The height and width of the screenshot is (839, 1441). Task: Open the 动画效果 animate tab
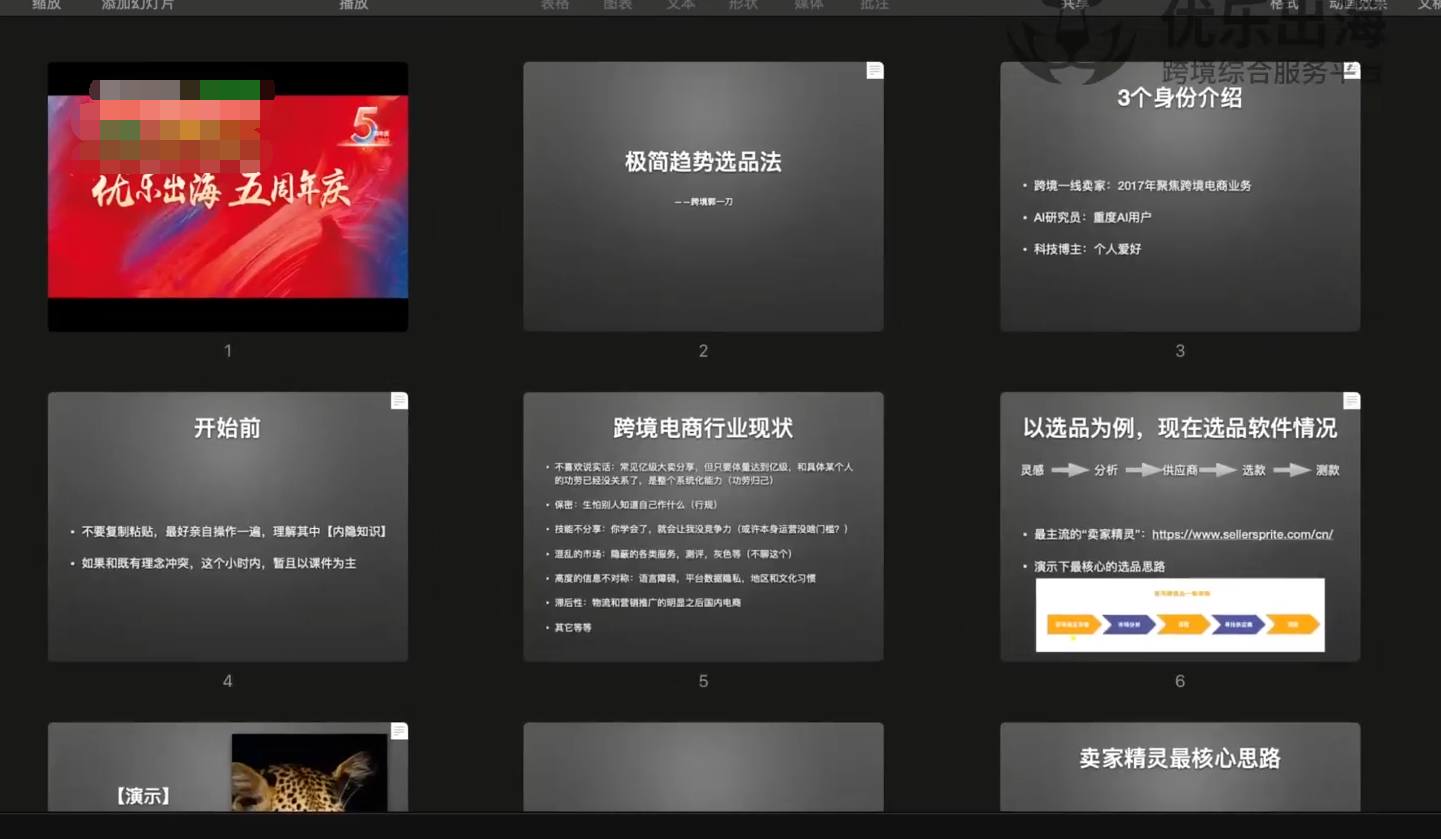[1358, 5]
